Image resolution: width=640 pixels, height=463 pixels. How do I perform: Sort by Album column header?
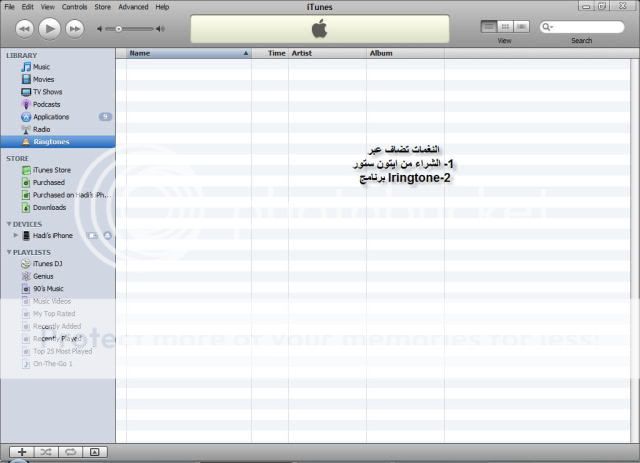[x=405, y=53]
